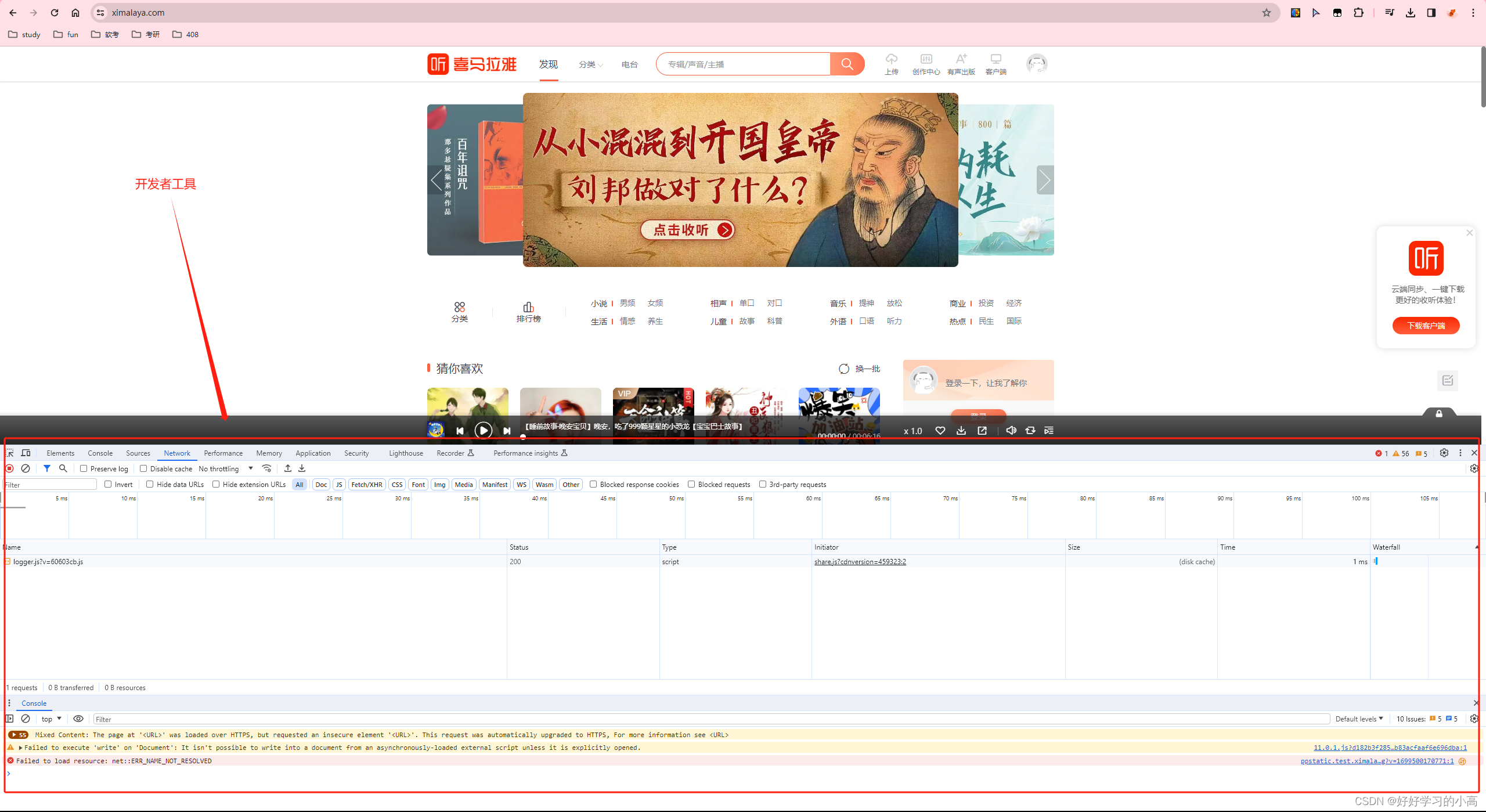The width and height of the screenshot is (1486, 812).
Task: Click the clear network log icon
Action: [x=26, y=468]
